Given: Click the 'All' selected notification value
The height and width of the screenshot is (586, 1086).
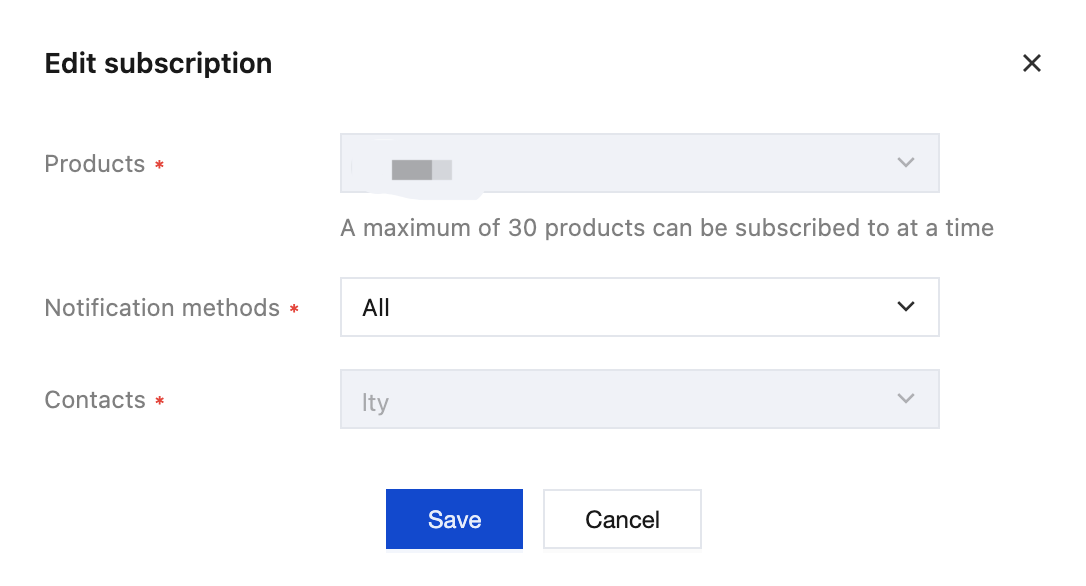Looking at the screenshot, I should point(376,308).
